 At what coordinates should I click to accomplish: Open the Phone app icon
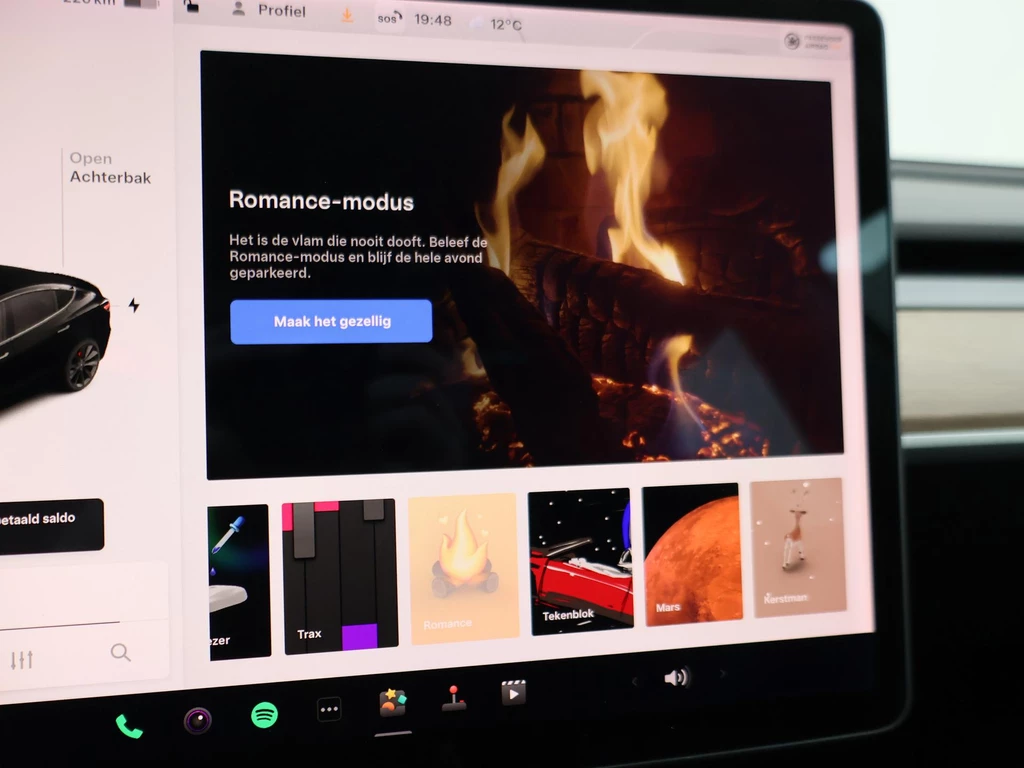[x=129, y=726]
